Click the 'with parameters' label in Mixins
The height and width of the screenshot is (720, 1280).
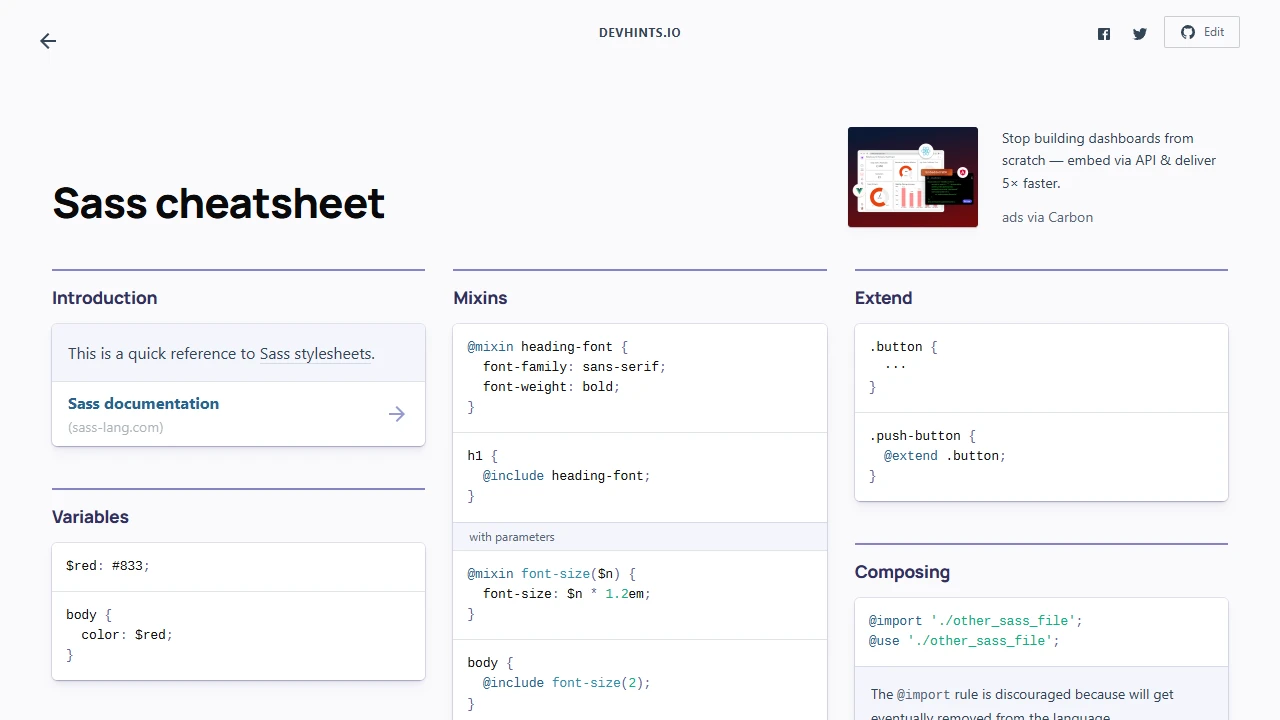click(511, 537)
